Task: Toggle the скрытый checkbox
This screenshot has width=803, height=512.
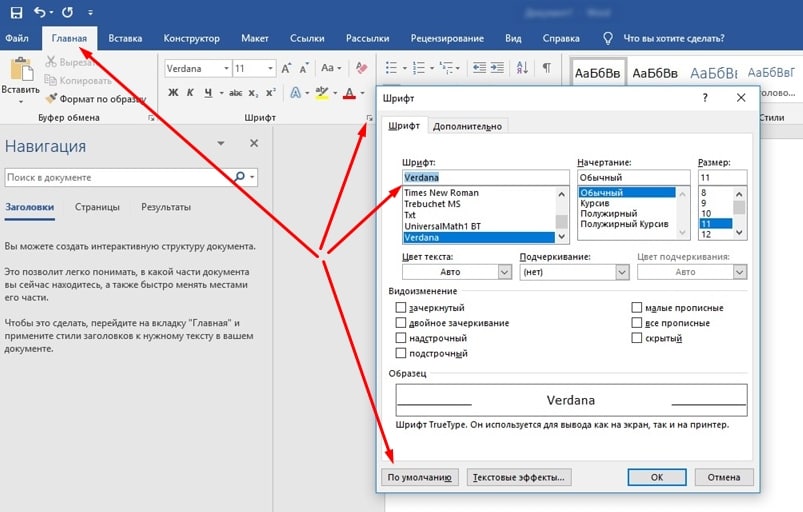Action: 637,338
